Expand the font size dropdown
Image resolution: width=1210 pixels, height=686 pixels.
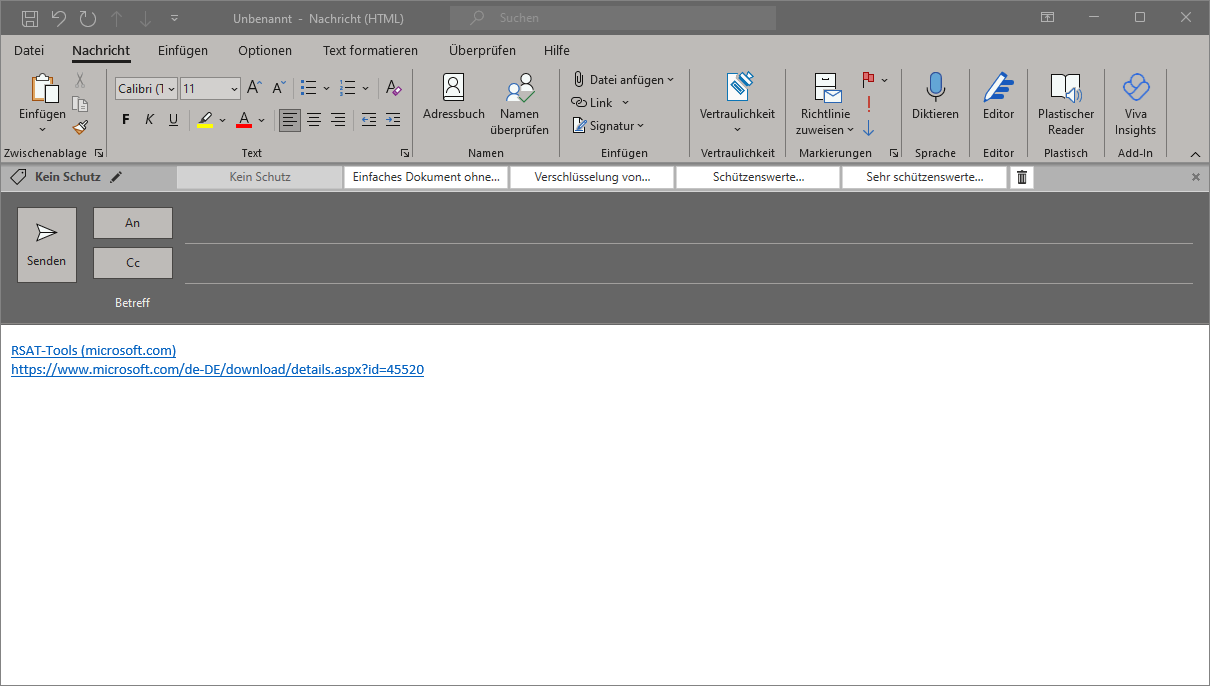pyautogui.click(x=234, y=89)
